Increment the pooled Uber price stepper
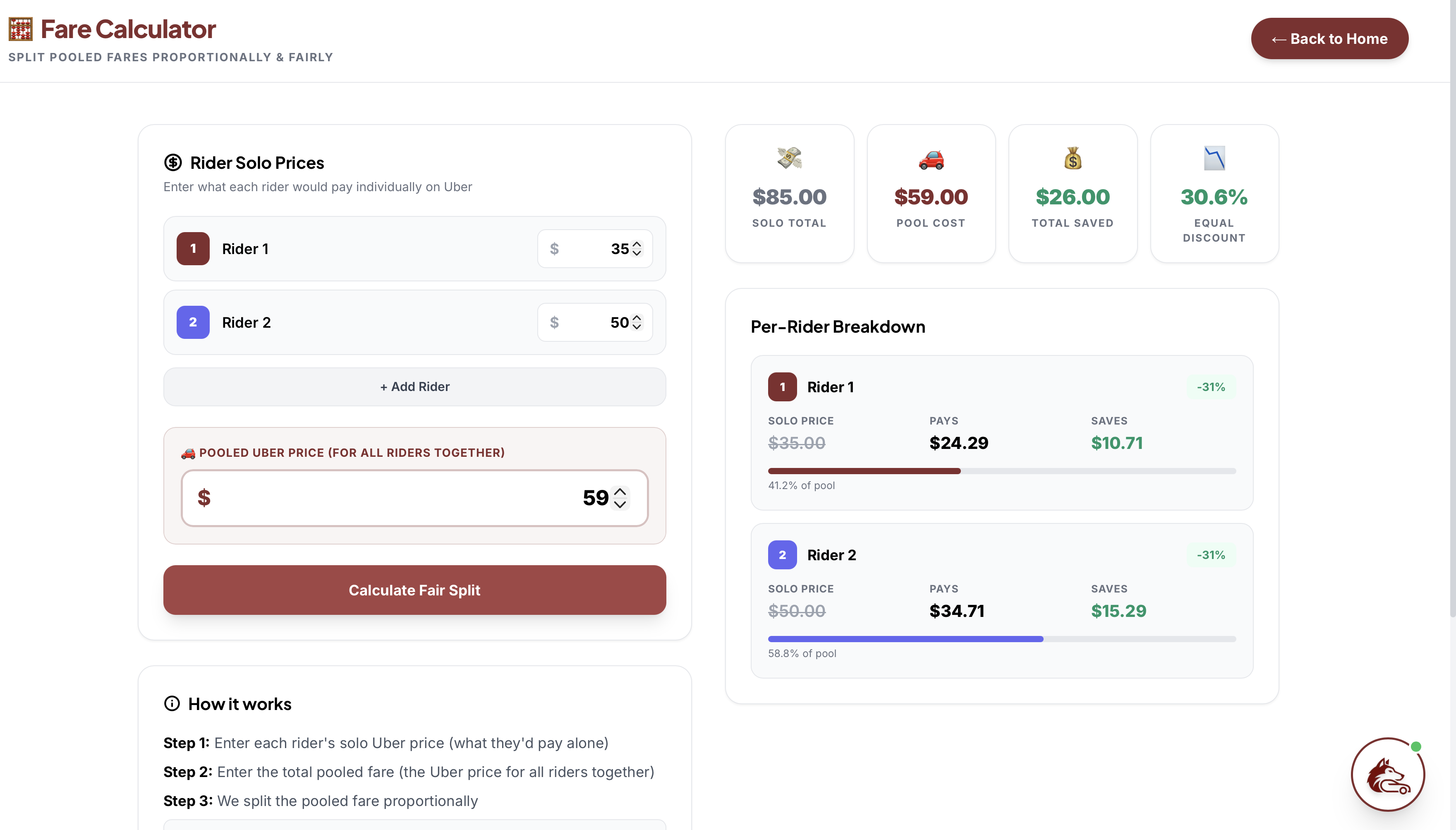This screenshot has height=830, width=1456. [620, 492]
